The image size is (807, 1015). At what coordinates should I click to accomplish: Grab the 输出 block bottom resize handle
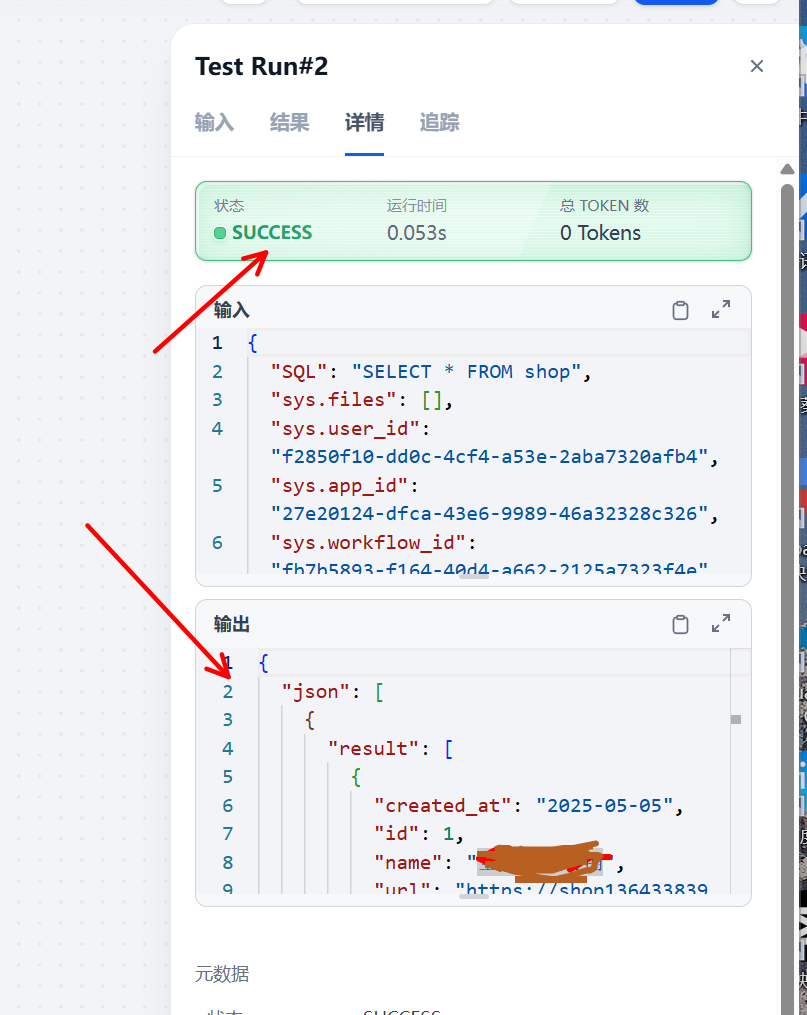(x=473, y=897)
